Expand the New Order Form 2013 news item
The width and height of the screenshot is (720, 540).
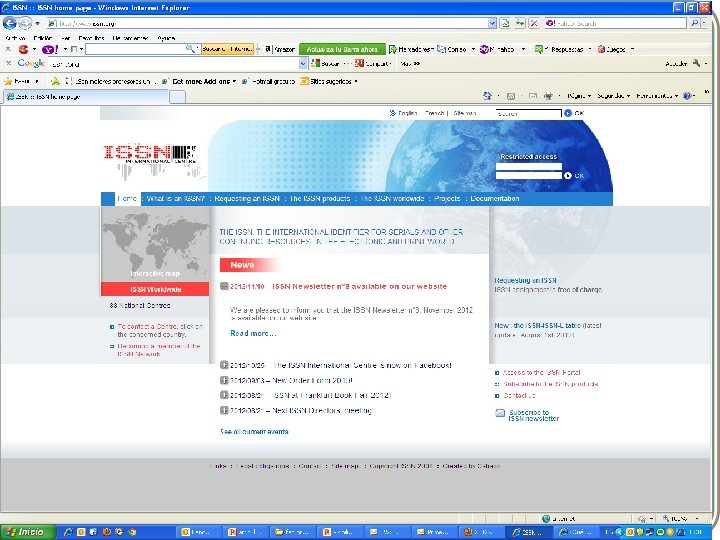pyautogui.click(x=224, y=380)
